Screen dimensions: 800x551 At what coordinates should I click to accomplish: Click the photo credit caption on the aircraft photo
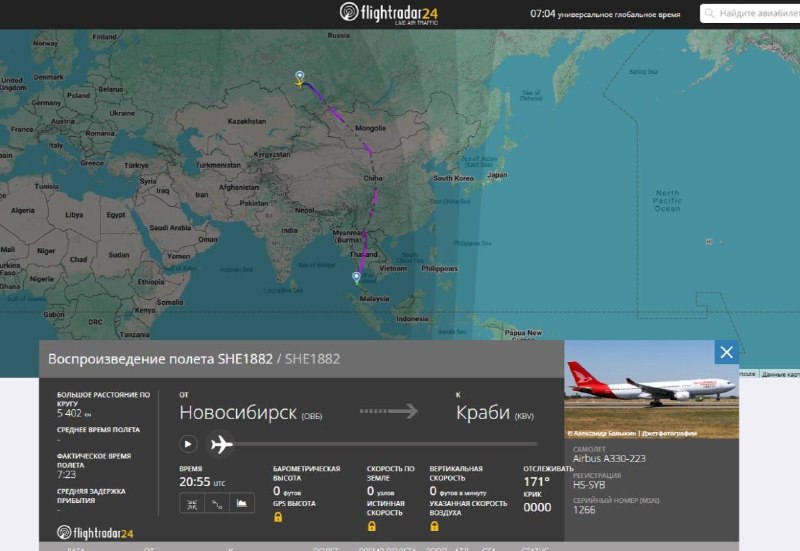[632, 433]
